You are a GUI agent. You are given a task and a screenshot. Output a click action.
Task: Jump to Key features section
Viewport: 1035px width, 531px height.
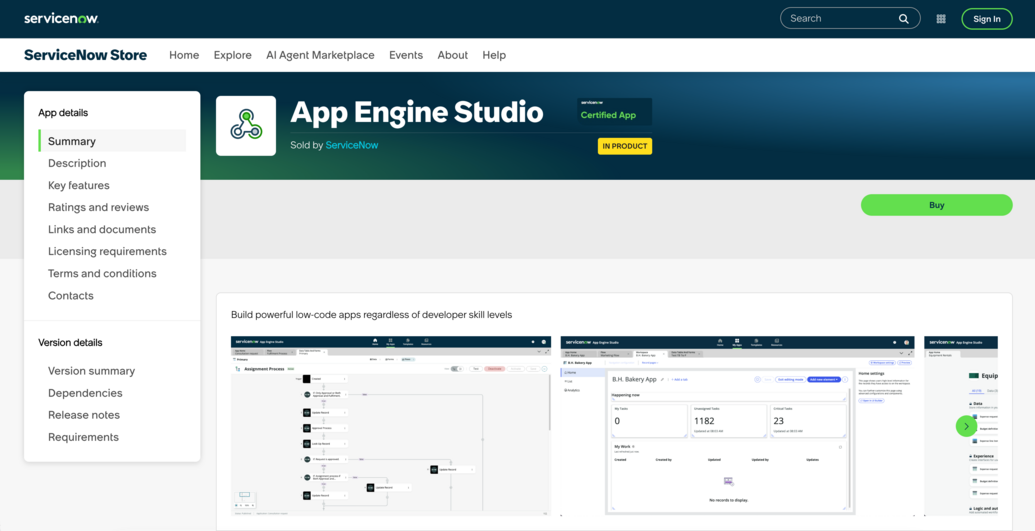click(79, 186)
